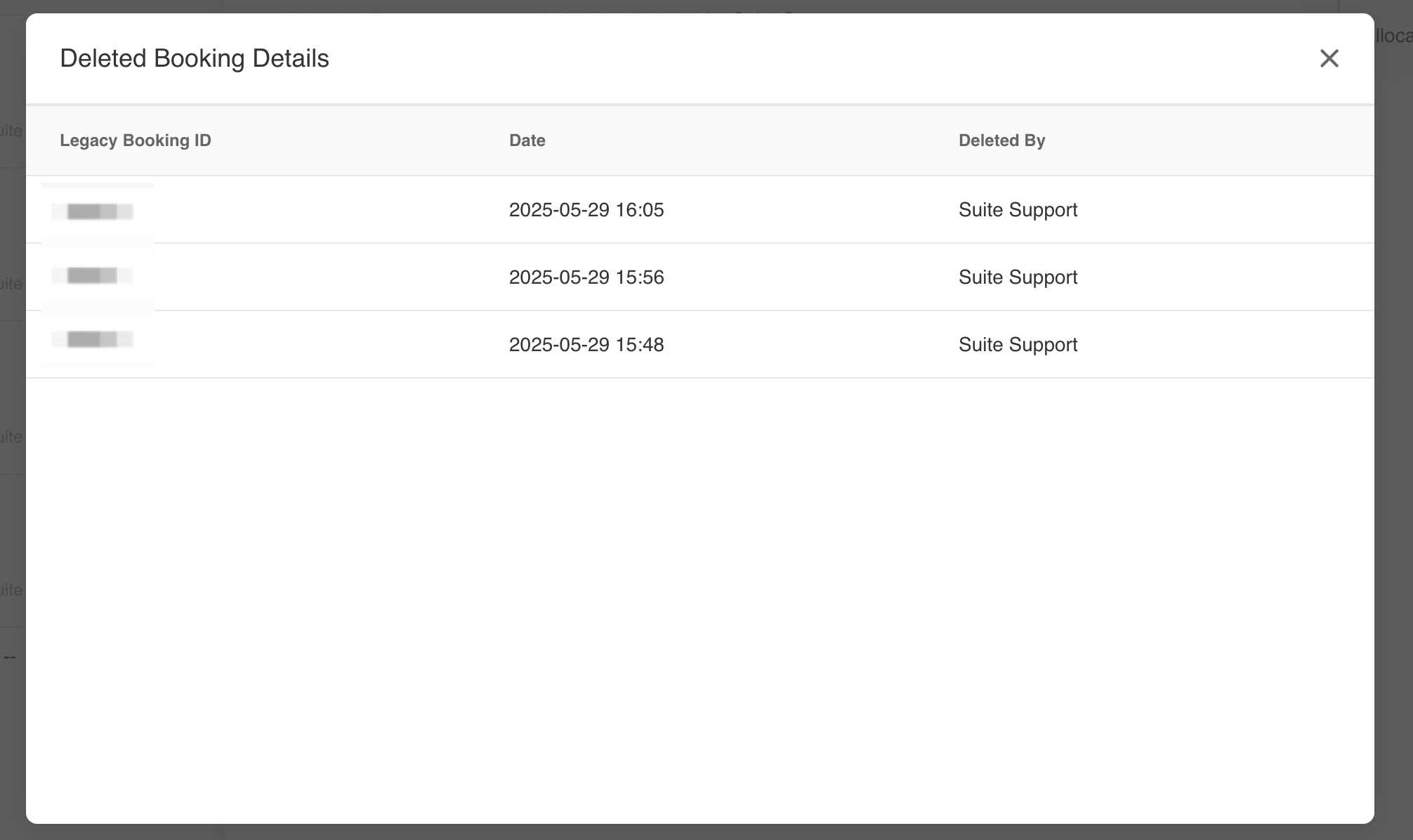1413x840 pixels.
Task: Click Suite Support in the 16:05 row
Action: coord(1018,210)
